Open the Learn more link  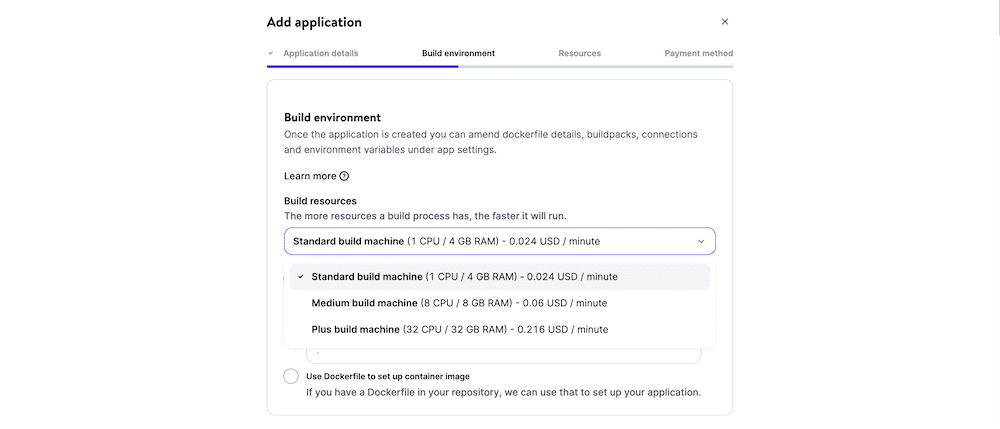(310, 176)
